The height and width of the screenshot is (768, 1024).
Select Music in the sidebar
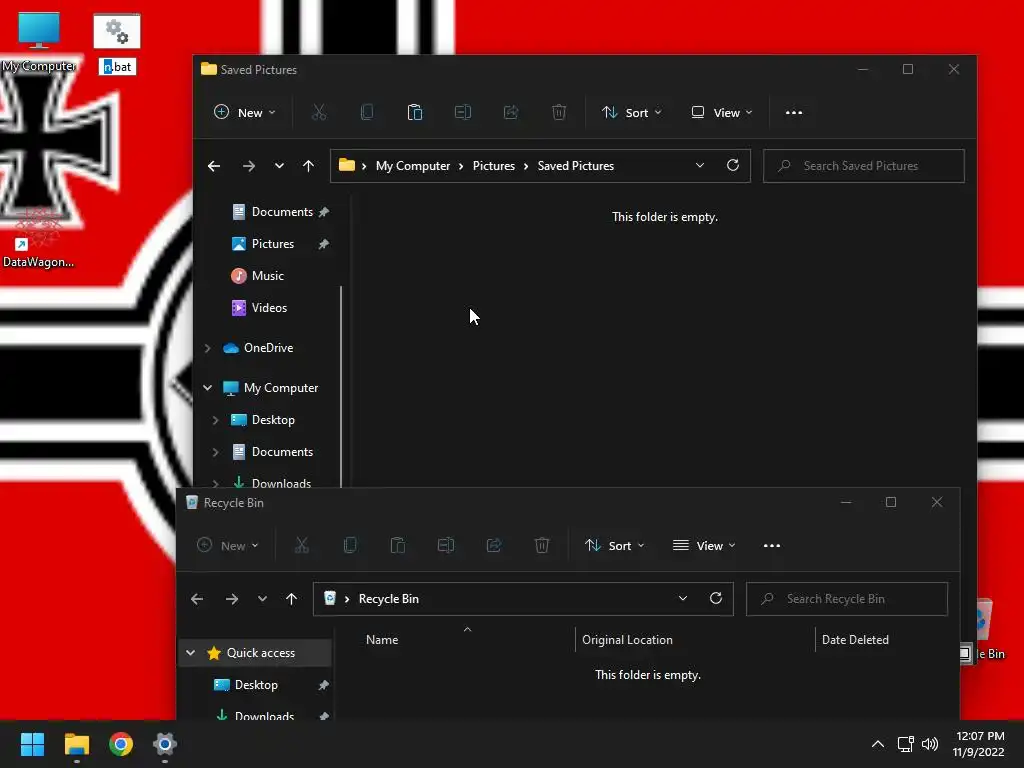(x=258, y=276)
